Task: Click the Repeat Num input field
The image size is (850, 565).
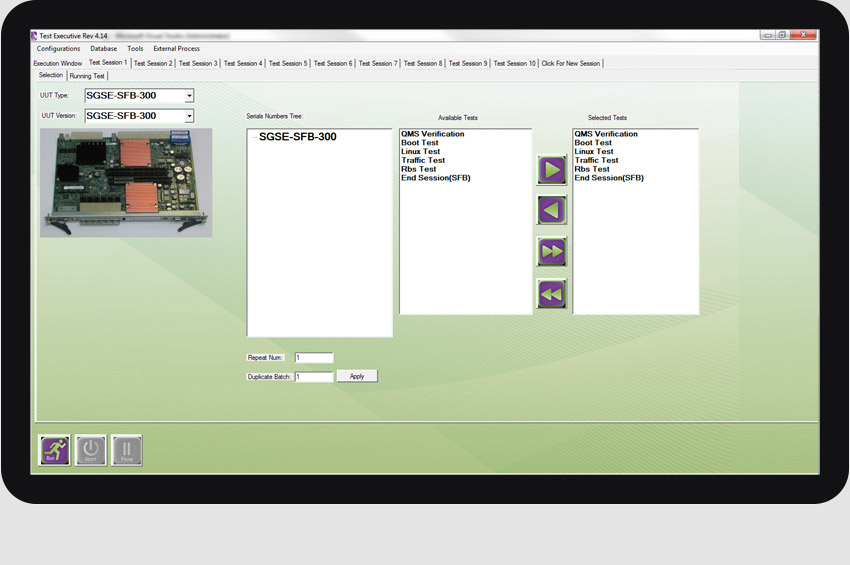Action: (x=313, y=357)
